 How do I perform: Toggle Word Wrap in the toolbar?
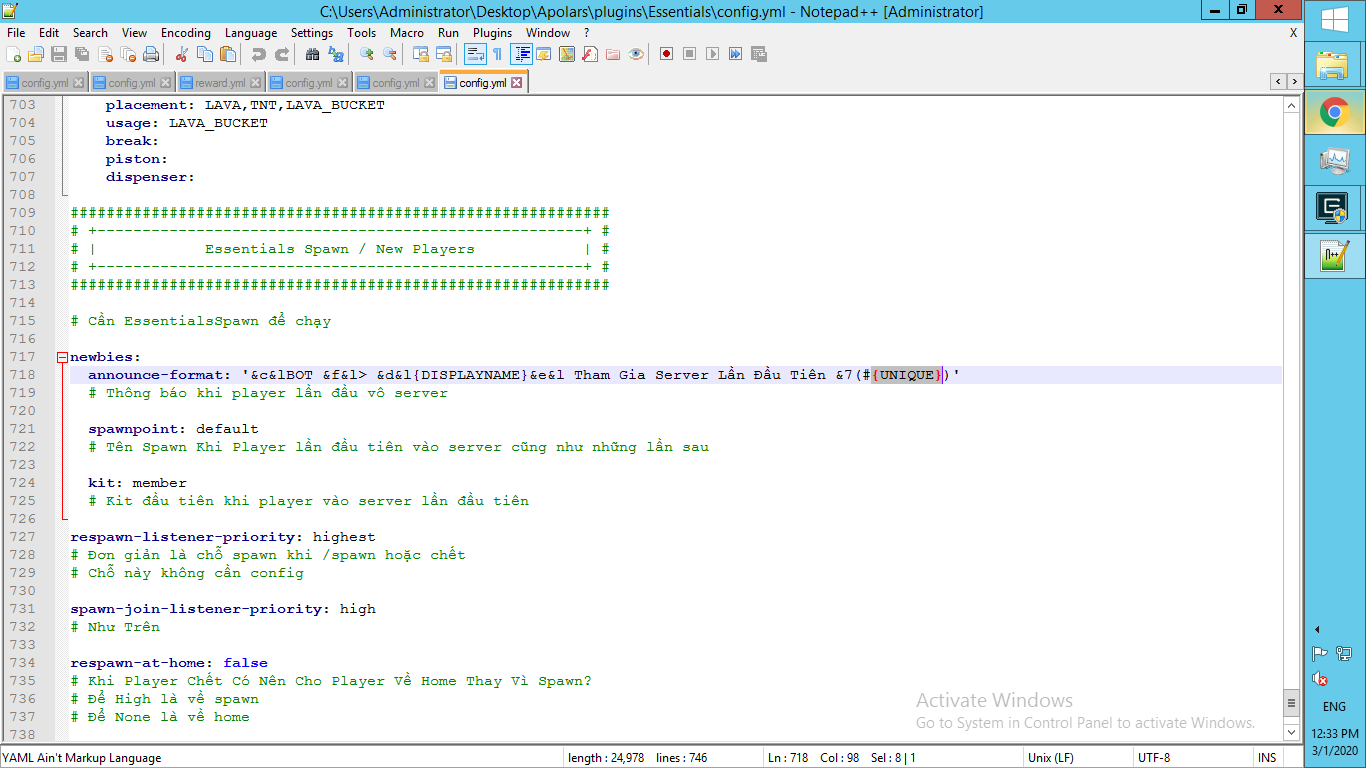point(475,54)
